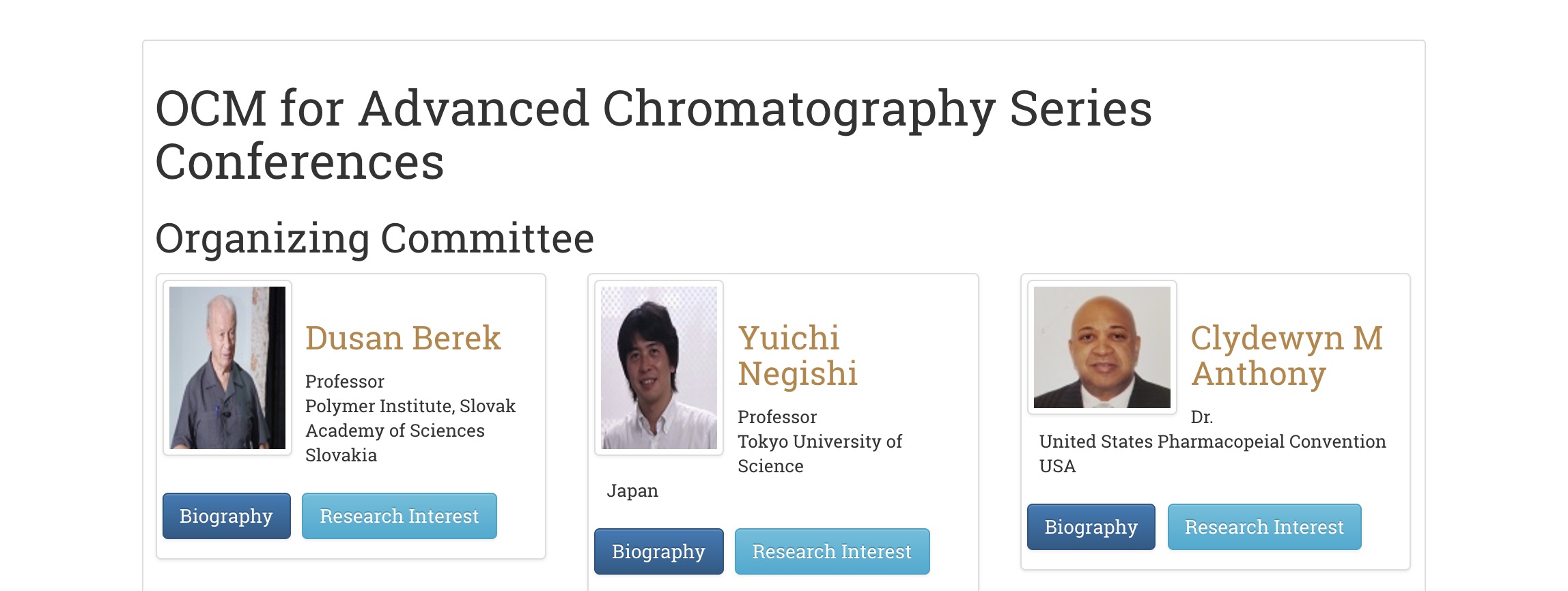Click the Japan country label

click(632, 491)
